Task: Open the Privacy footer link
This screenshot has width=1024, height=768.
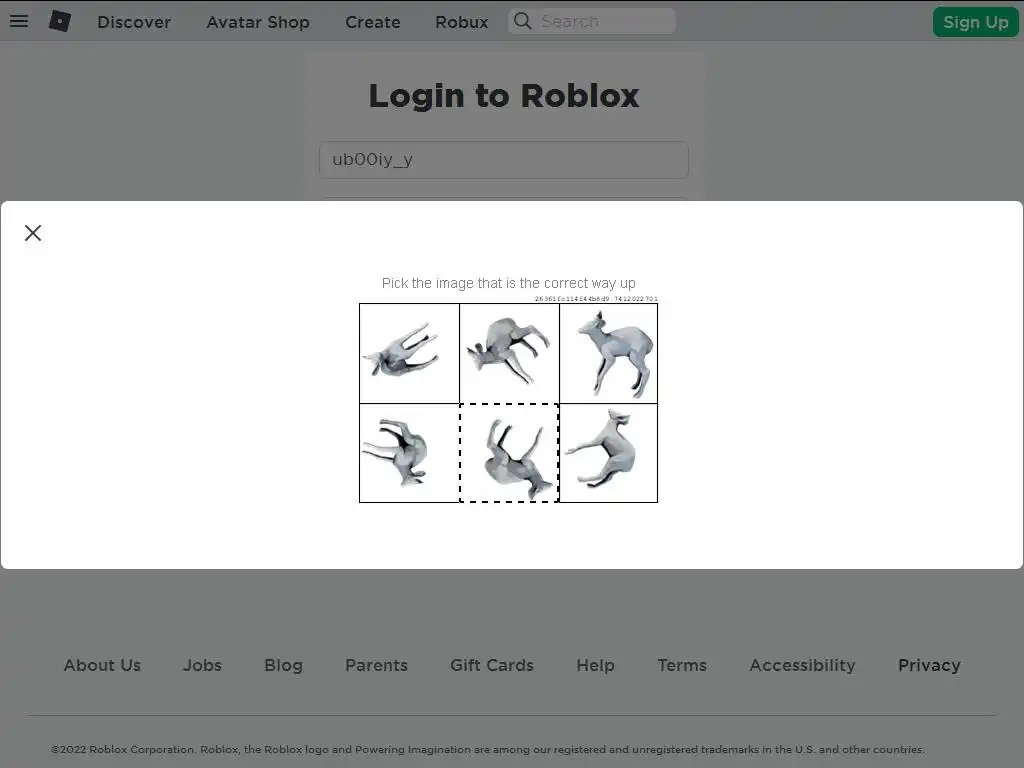Action: [x=929, y=665]
